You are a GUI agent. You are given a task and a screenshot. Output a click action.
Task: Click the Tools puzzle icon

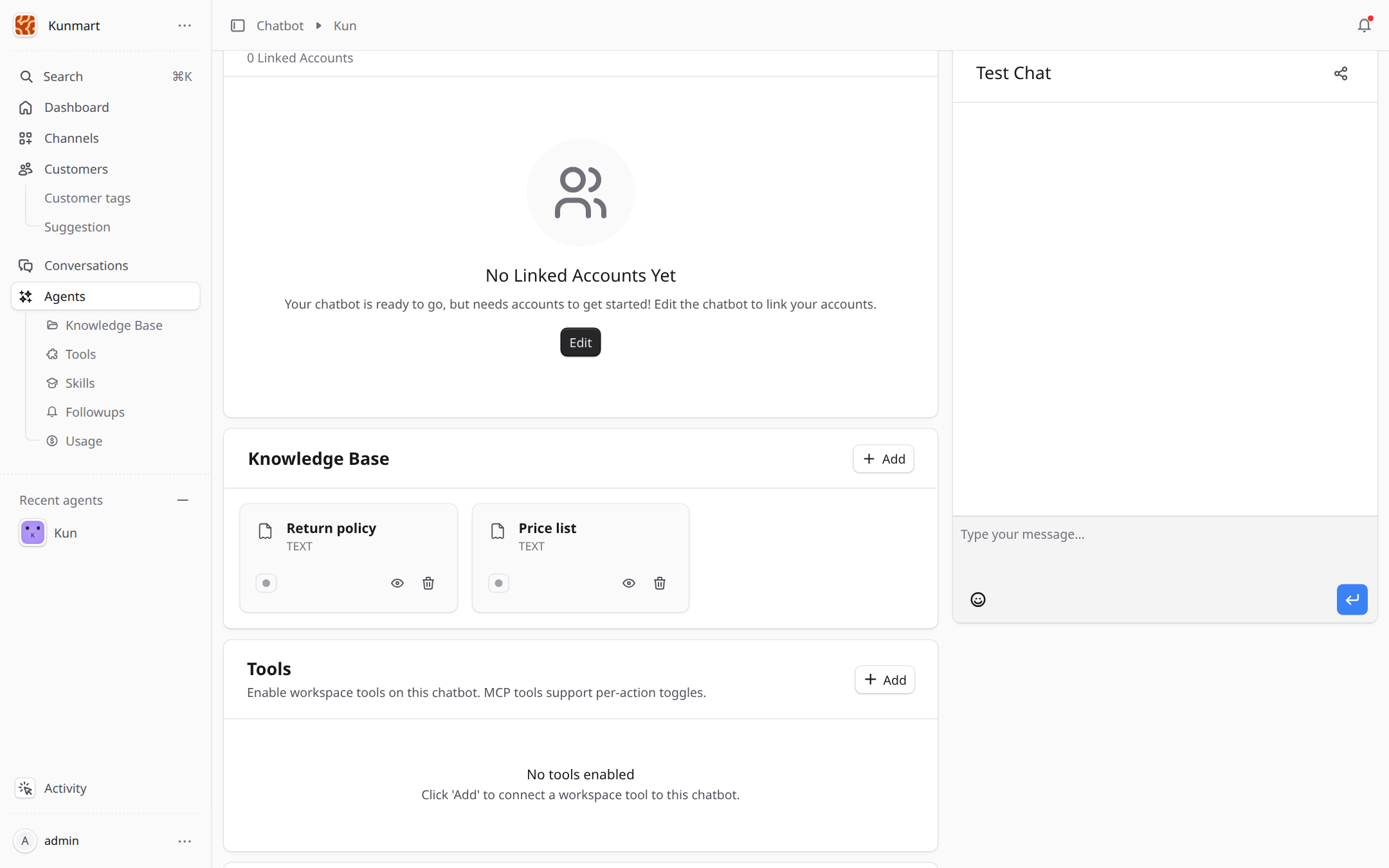pos(52,354)
